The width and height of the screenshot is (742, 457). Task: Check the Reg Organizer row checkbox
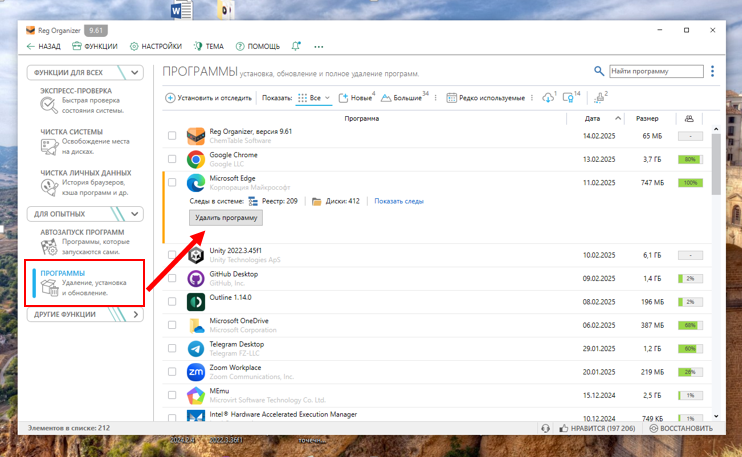coord(172,136)
